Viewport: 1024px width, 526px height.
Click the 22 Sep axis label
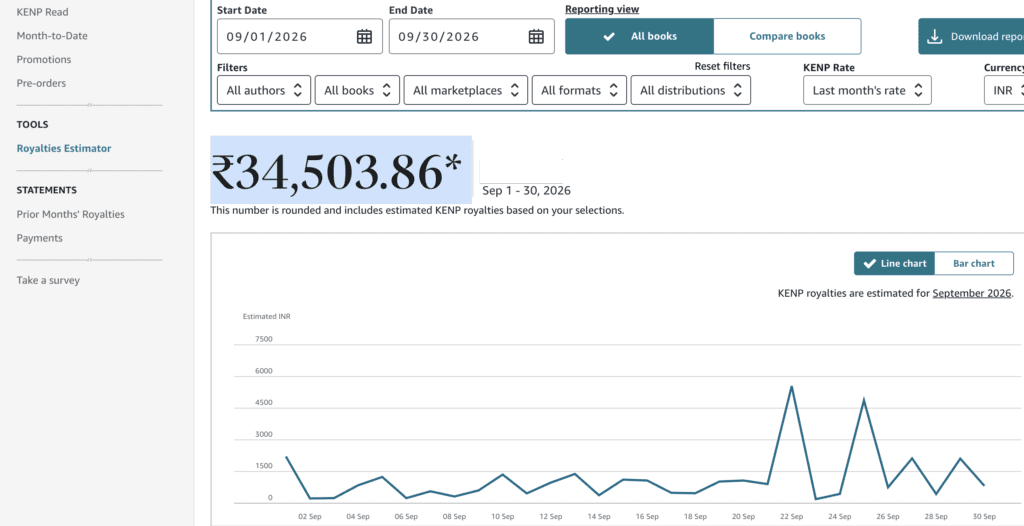pos(792,516)
